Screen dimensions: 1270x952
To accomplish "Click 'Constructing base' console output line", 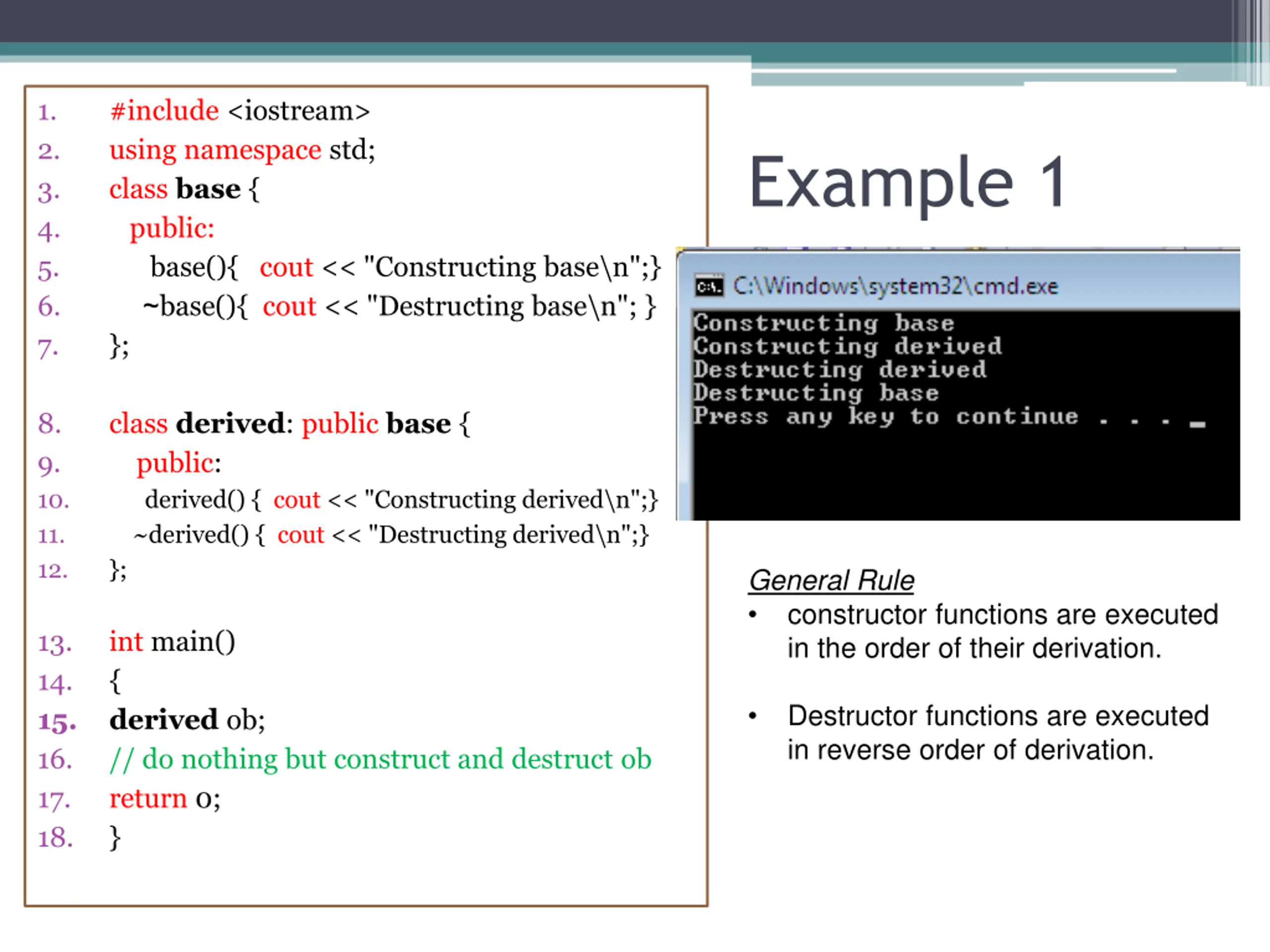I will coord(824,323).
